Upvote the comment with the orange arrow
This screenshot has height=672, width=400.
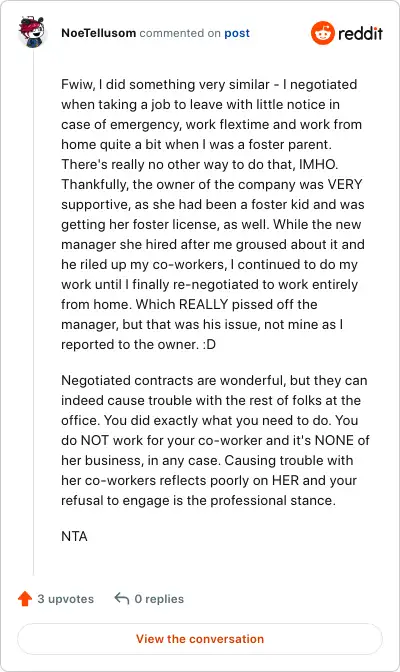[25, 599]
